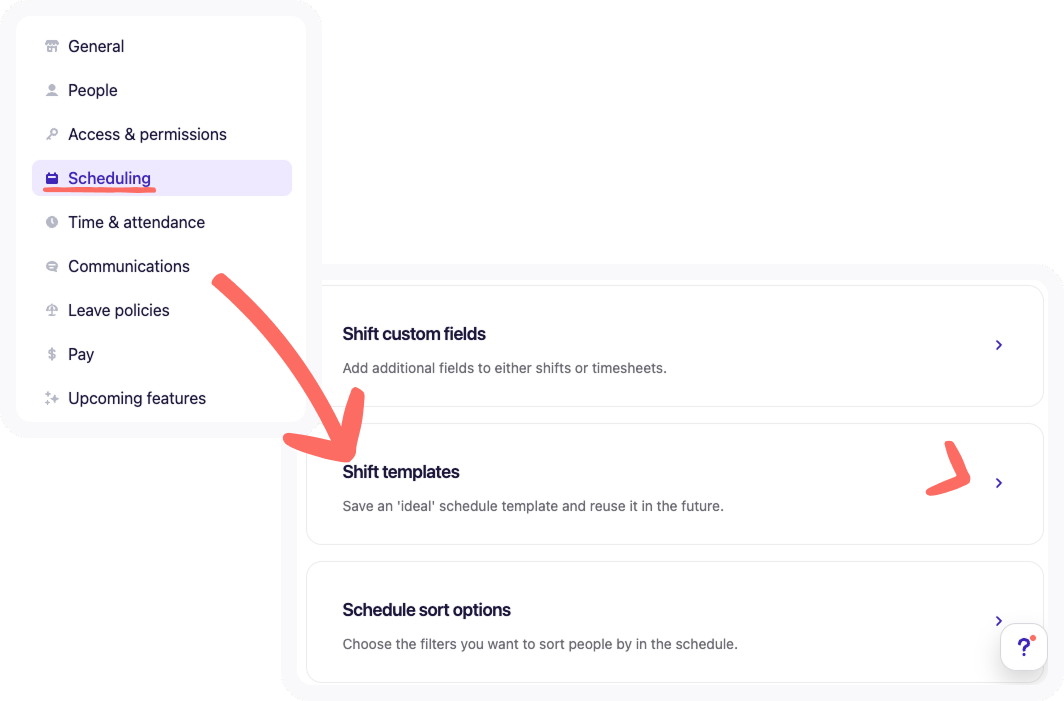Click the People person icon
The width and height of the screenshot is (1064, 701).
click(x=52, y=90)
